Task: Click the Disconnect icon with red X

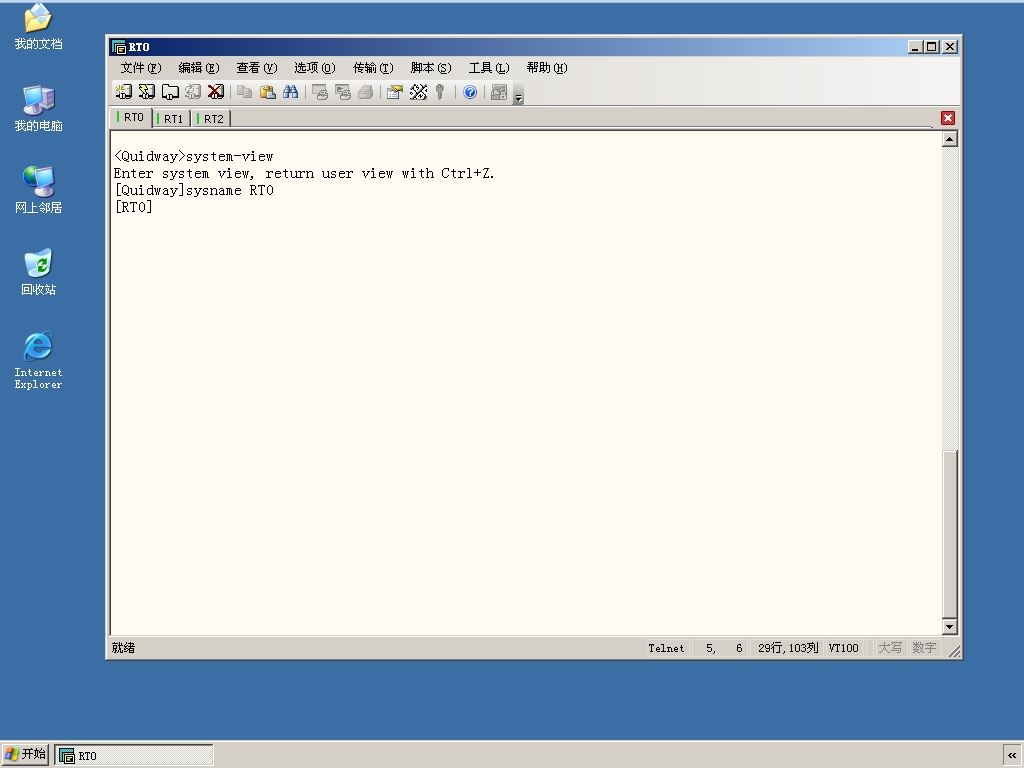Action: pos(216,92)
